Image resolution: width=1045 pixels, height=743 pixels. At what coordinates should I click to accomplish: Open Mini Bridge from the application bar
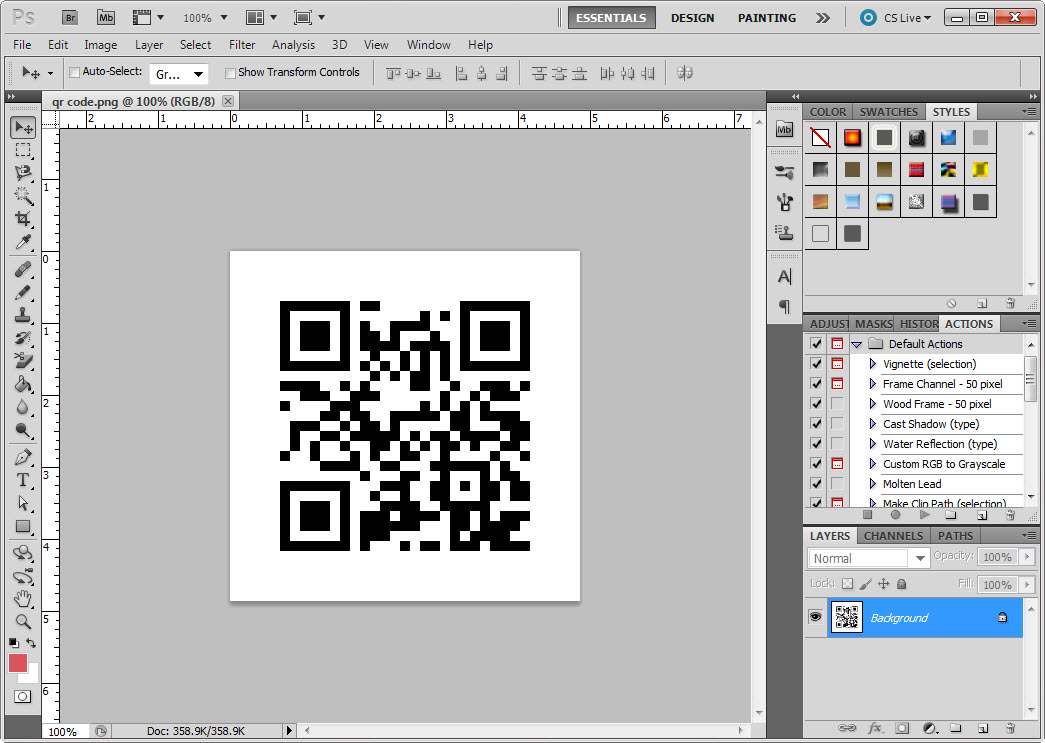tap(105, 17)
